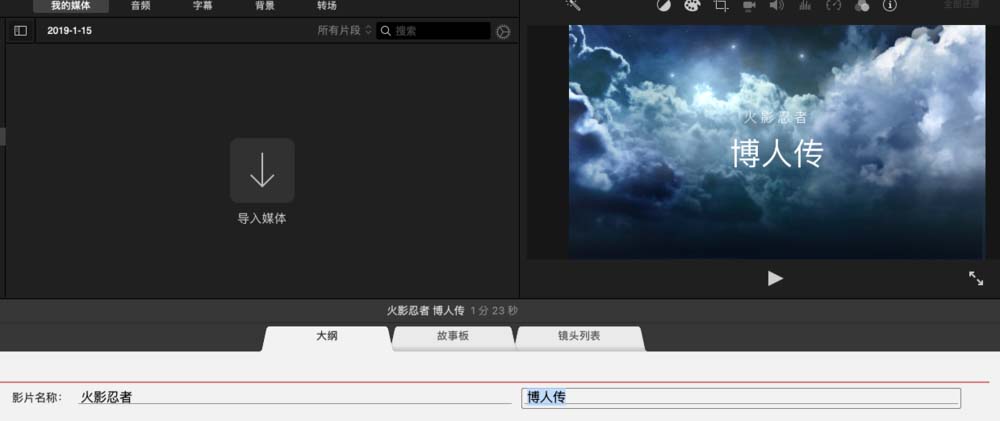Click the 搜索 search input field
The image size is (1000, 421).
434,31
